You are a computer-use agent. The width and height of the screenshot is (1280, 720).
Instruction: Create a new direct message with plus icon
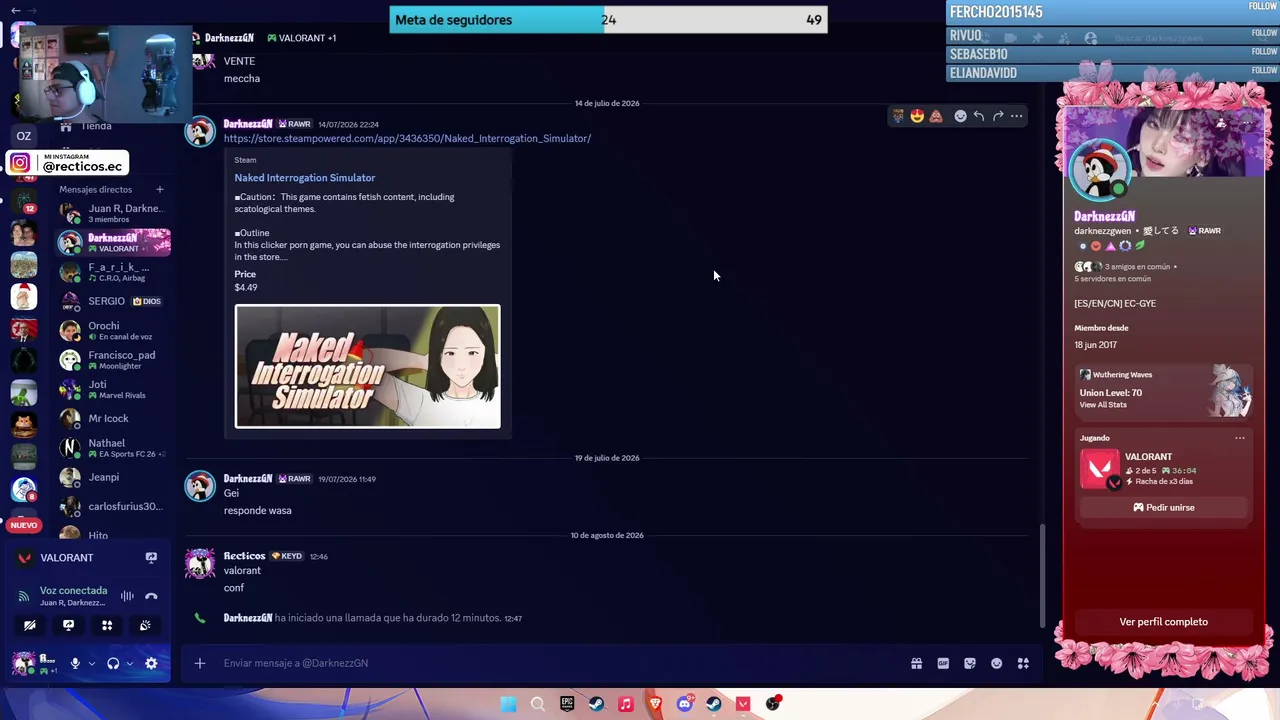(159, 189)
